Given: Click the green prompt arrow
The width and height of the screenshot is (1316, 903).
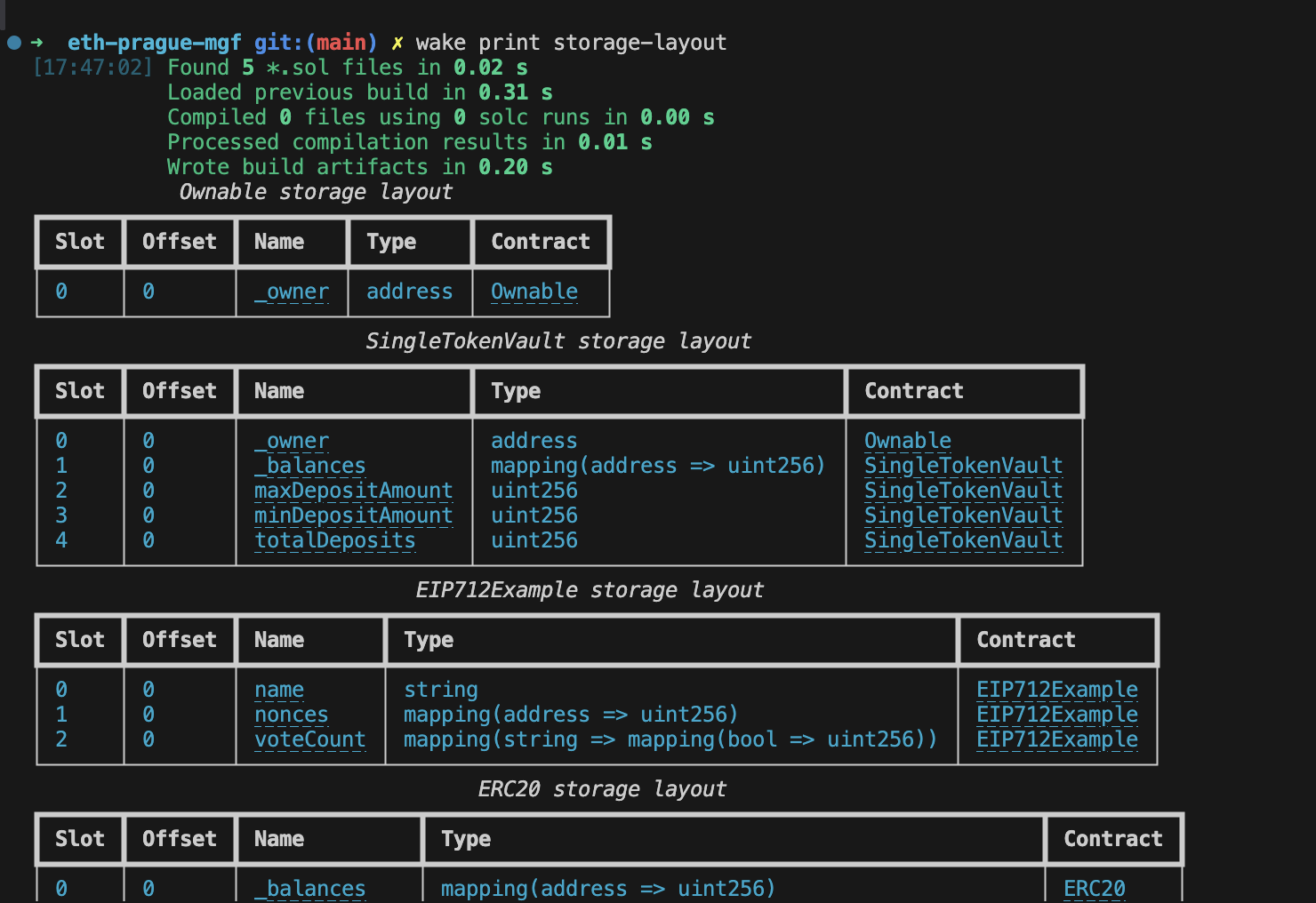Looking at the screenshot, I should pyautogui.click(x=37, y=42).
